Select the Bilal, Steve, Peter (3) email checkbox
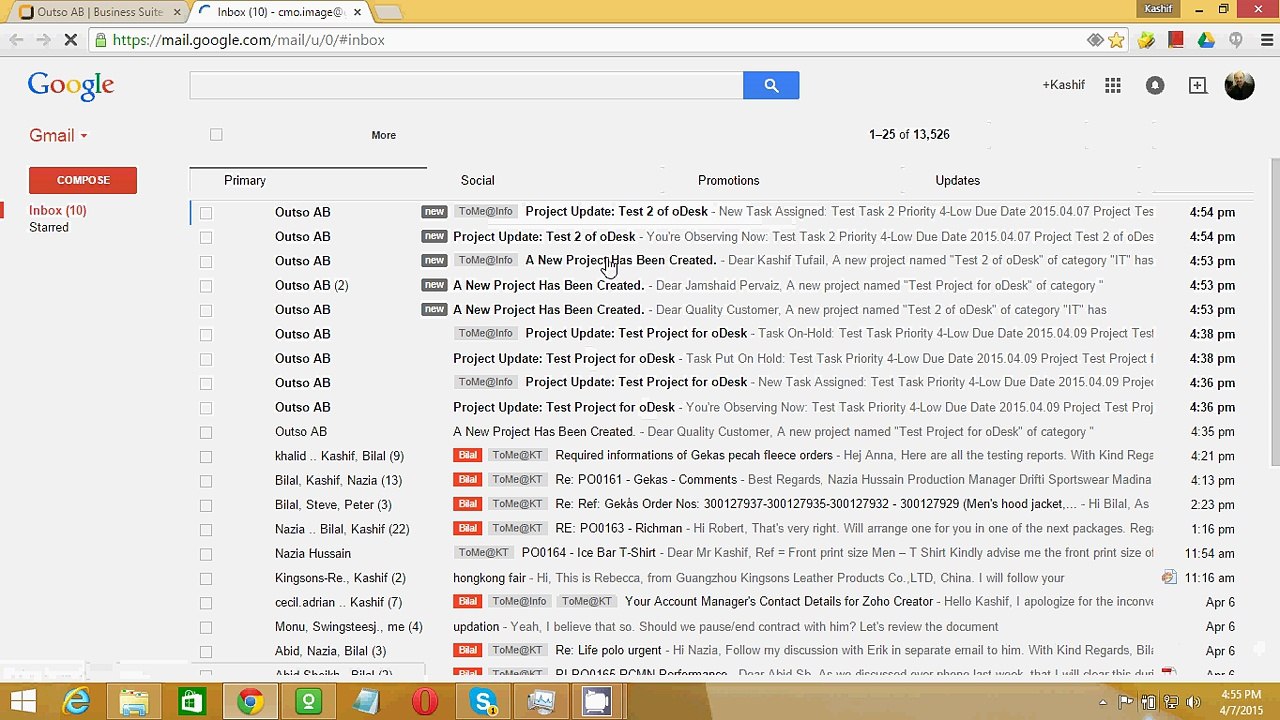 coord(206,505)
